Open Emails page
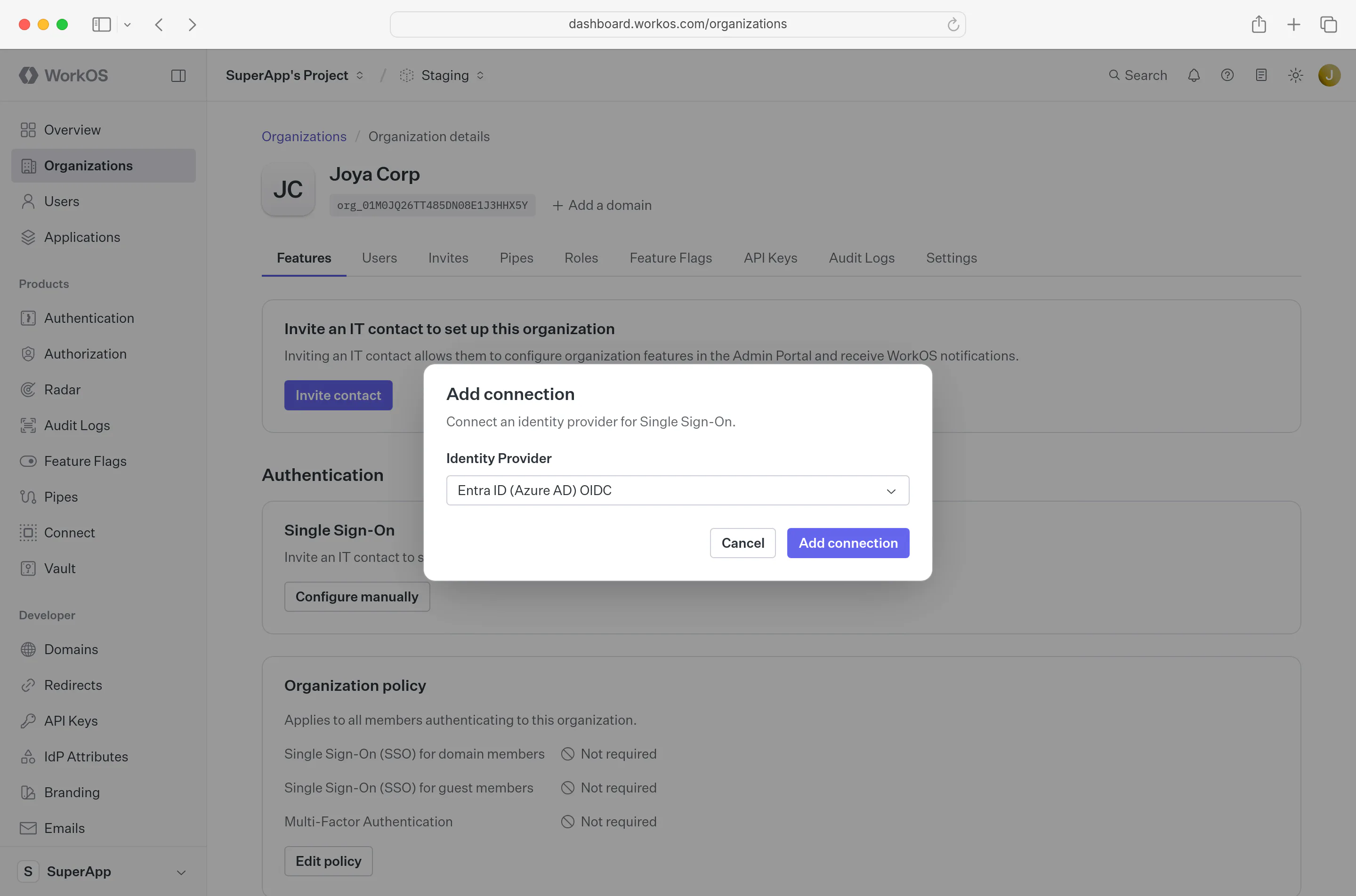The width and height of the screenshot is (1356, 896). (104, 828)
